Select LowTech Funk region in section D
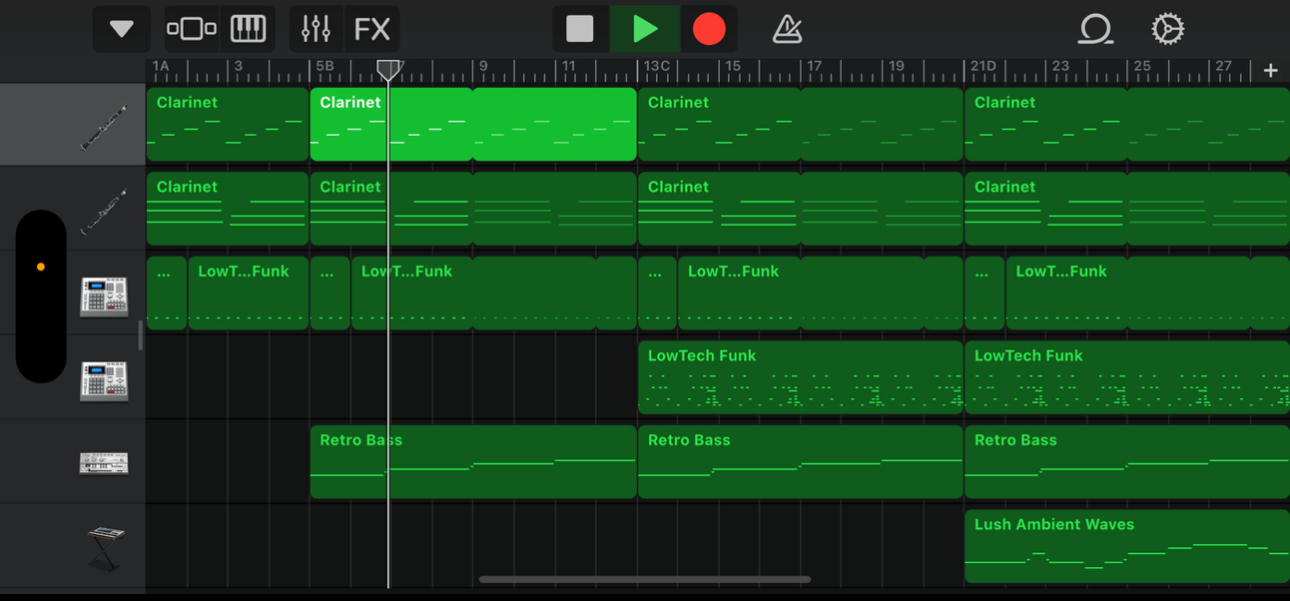Screen dimensions: 1290x601 1127,377
